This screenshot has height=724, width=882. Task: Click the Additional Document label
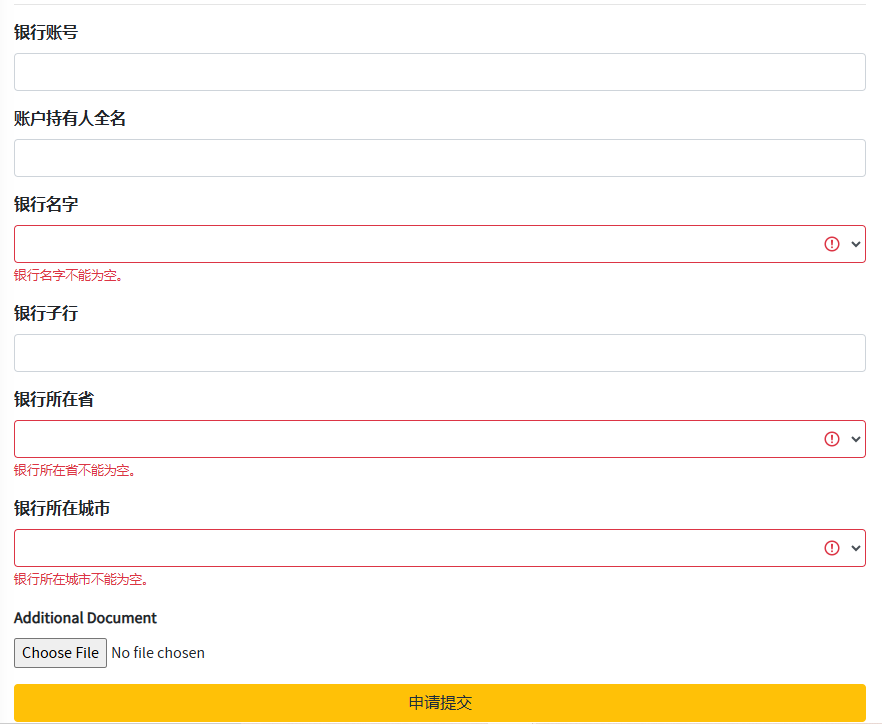(85, 618)
